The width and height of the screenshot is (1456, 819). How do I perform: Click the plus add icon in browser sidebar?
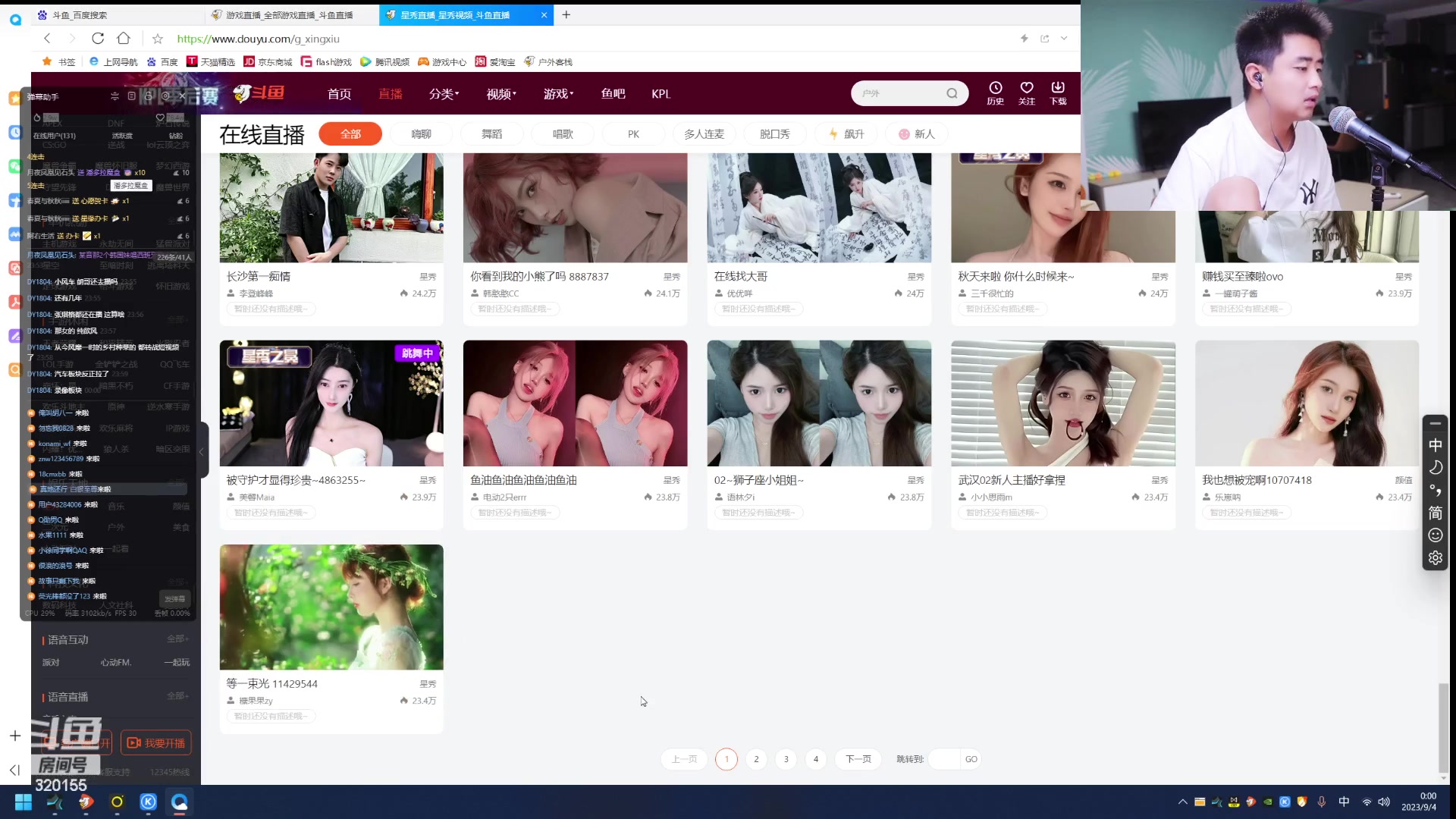[x=15, y=736]
